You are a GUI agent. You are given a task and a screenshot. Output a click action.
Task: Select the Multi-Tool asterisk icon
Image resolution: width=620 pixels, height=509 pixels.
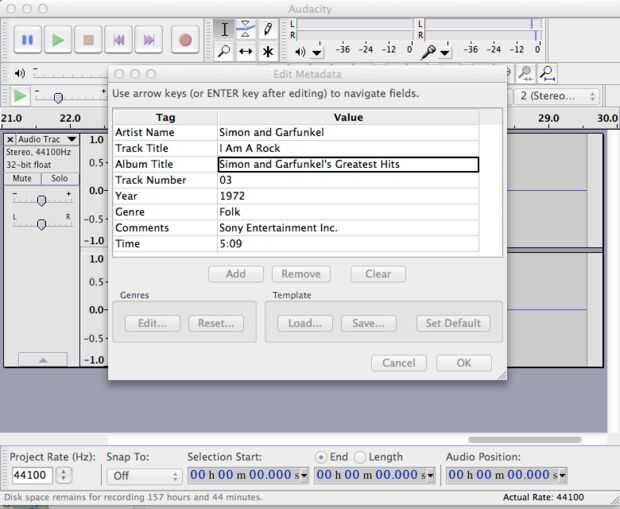click(268, 51)
